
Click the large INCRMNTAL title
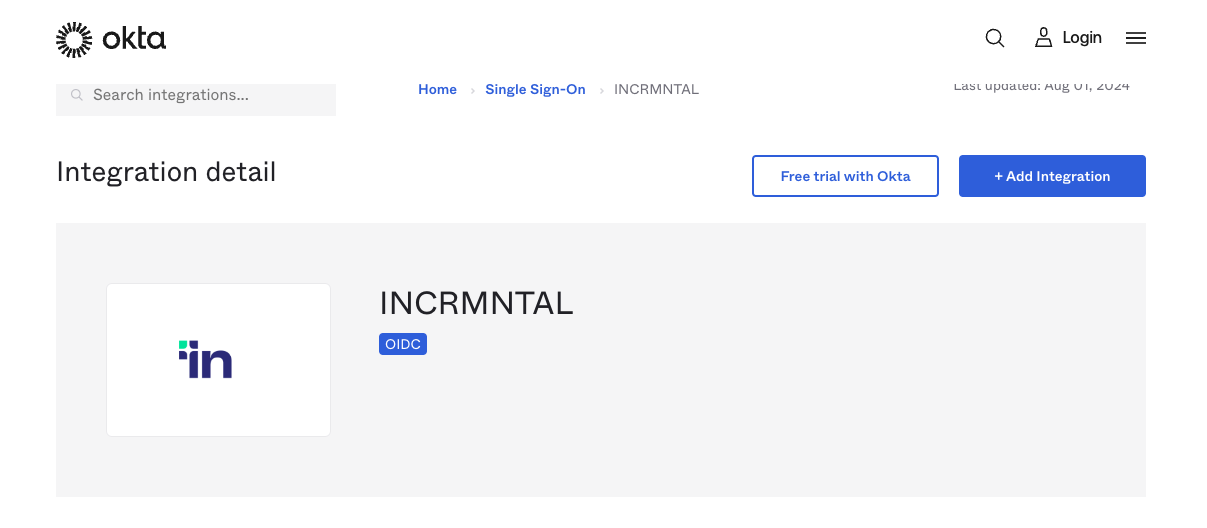pyautogui.click(x=476, y=303)
